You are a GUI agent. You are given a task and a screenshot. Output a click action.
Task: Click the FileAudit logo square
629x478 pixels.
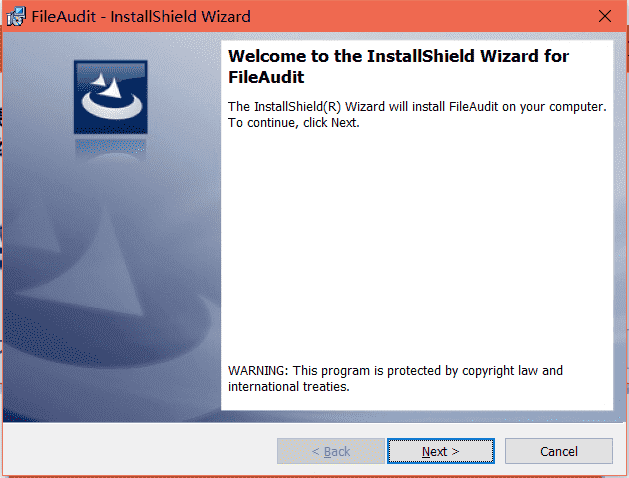pos(111,97)
